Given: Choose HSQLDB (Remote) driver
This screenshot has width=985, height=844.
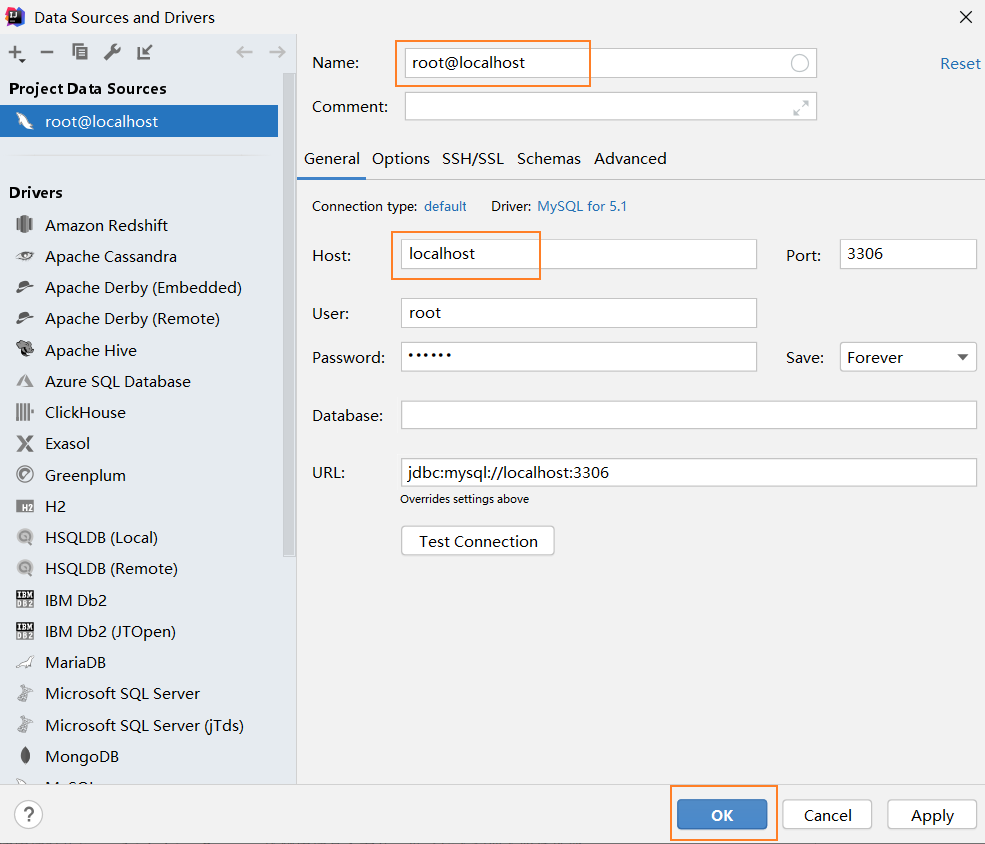Looking at the screenshot, I should click(x=111, y=568).
